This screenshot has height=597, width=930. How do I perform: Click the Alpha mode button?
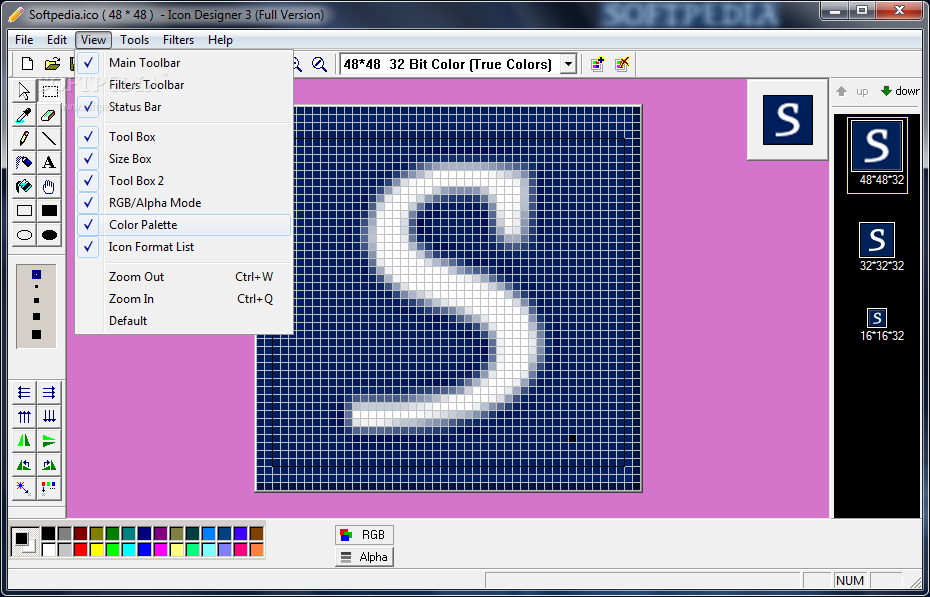click(364, 557)
